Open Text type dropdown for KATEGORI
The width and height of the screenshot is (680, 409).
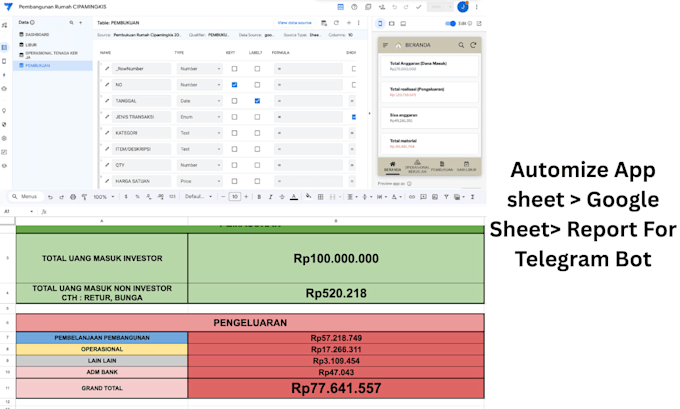tap(199, 133)
